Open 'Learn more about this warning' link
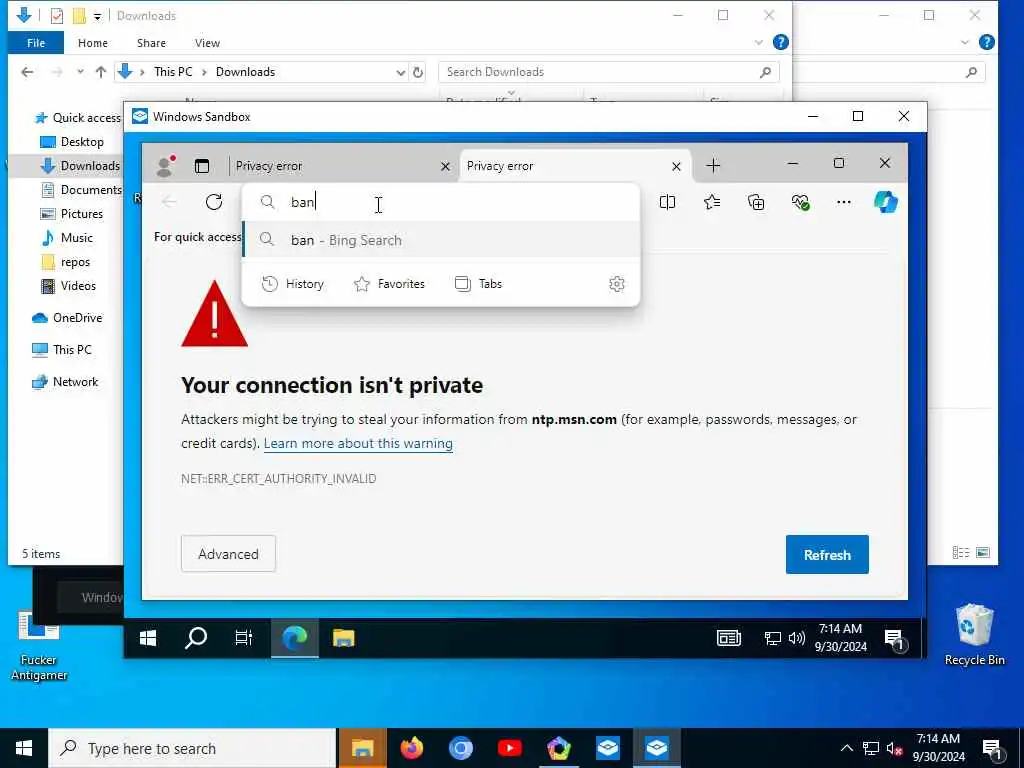1024x768 pixels. tap(358, 443)
